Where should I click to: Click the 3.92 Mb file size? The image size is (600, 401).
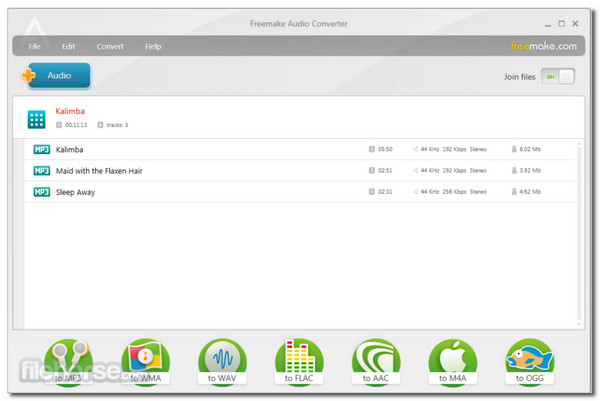530,170
